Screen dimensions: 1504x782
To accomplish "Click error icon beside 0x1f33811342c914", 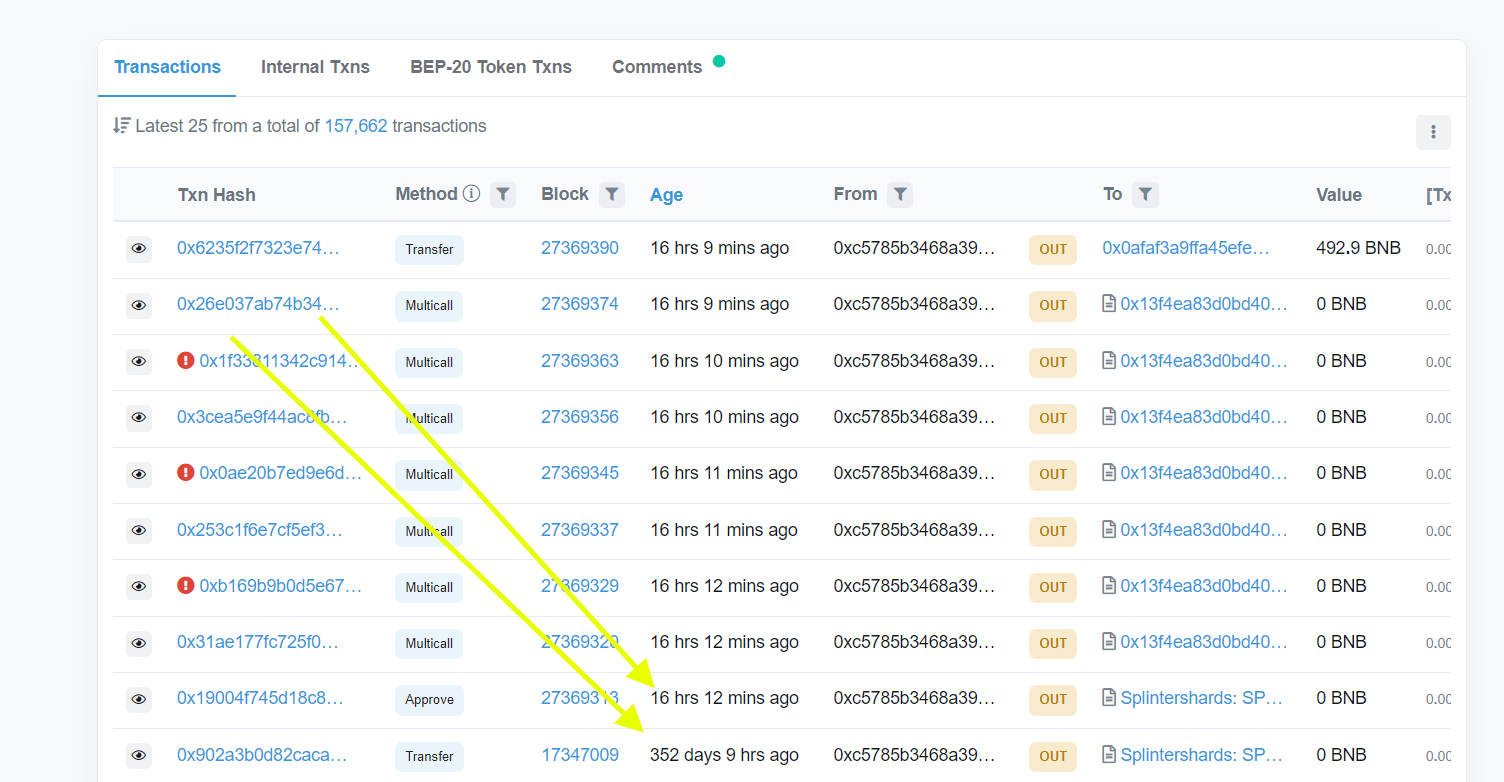I will pyautogui.click(x=185, y=360).
